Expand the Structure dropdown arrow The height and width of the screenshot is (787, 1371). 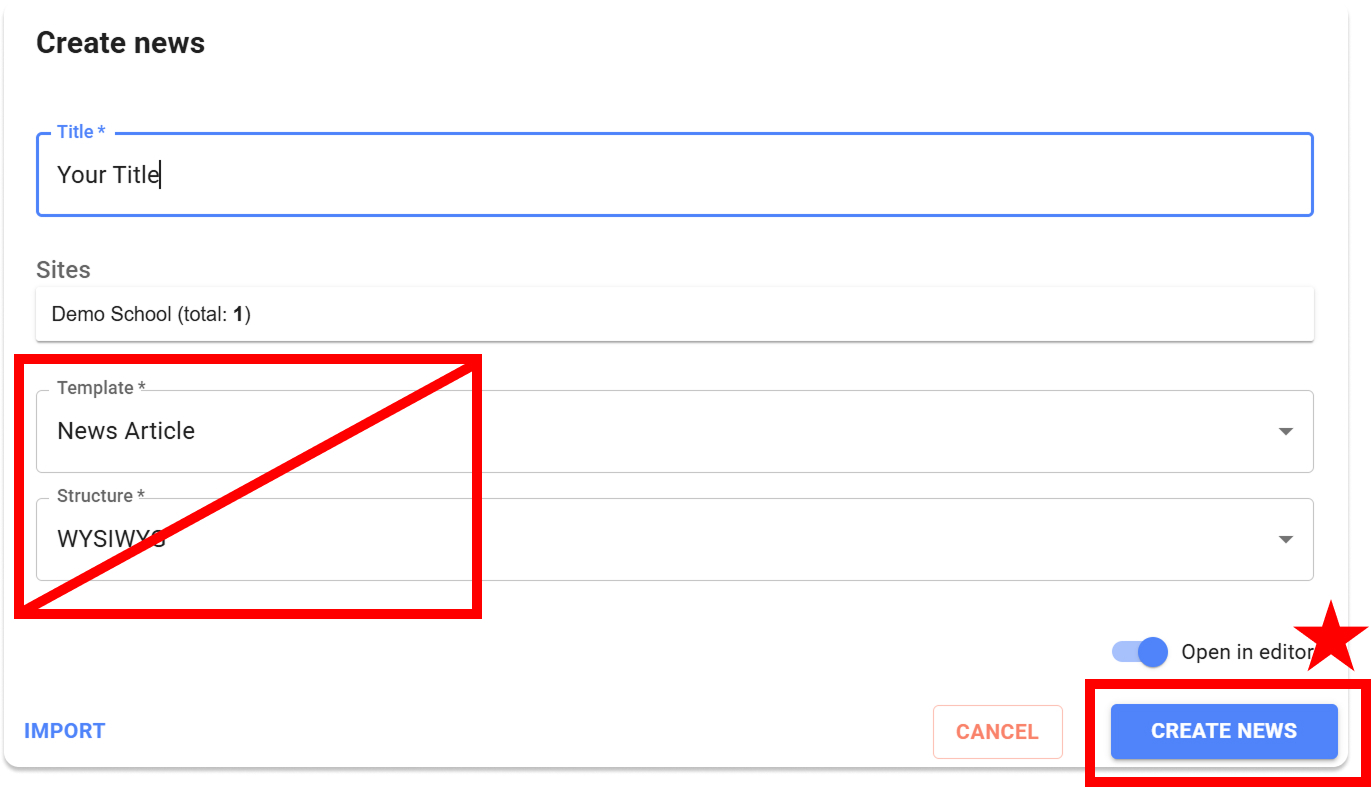[x=1285, y=540]
